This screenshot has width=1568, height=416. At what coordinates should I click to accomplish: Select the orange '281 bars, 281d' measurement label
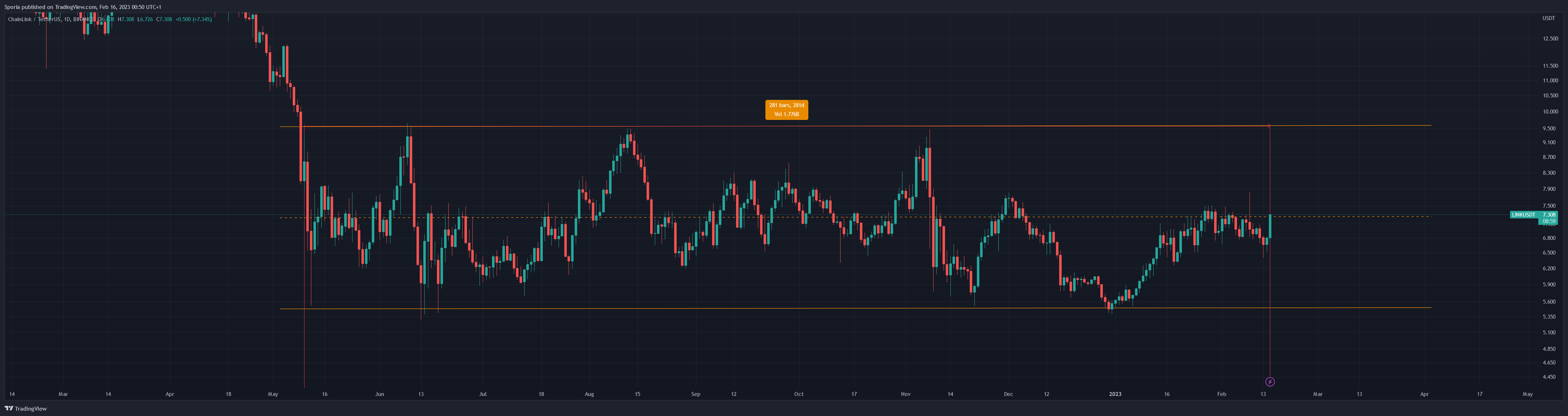[787, 110]
